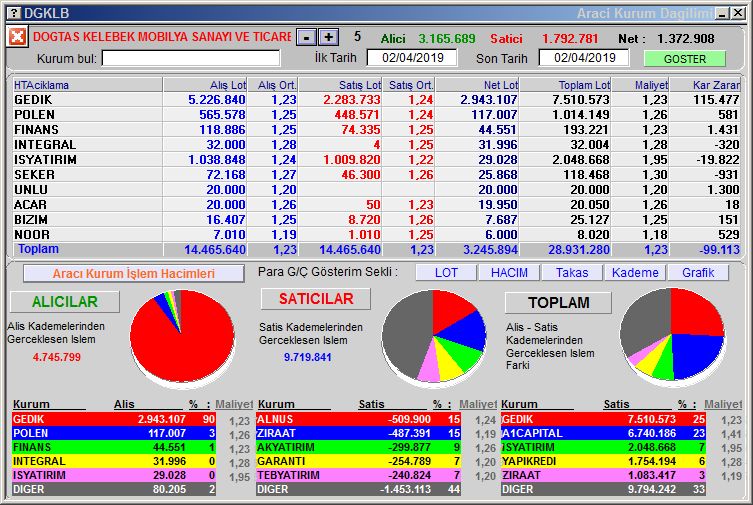Viewport: 753px width, 505px height.
Task: Click yellow INTEGRAL row in buyers list
Action: (x=114, y=461)
